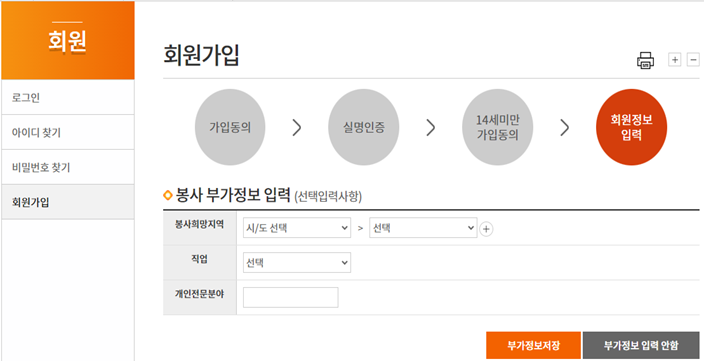Screen dimensions: 704x361
Task: Click the 개인전문분야 text field
Action: coord(290,297)
